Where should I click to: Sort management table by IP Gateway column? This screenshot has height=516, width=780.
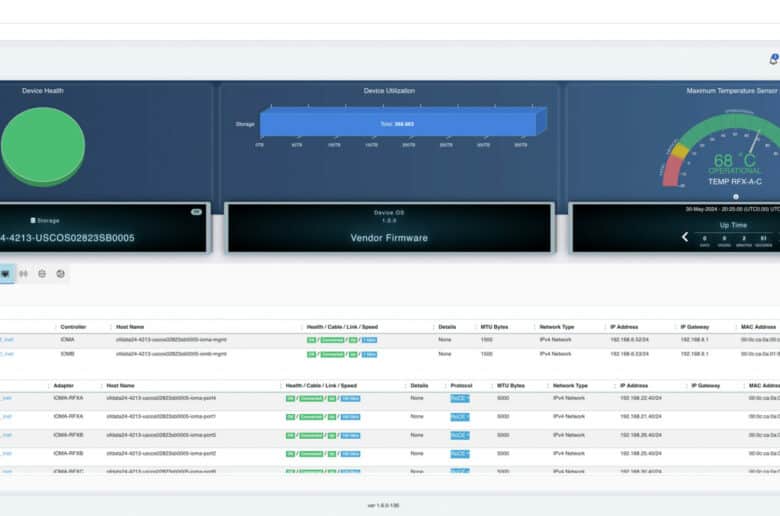(x=694, y=327)
